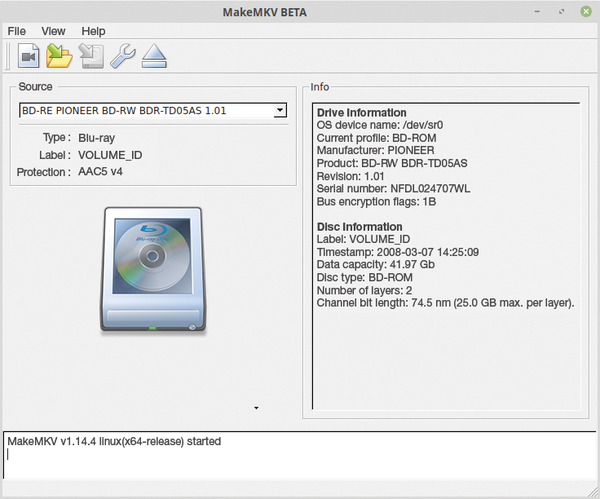Click 'Number of layers: 2' line
The image size is (600, 499).
point(364,290)
